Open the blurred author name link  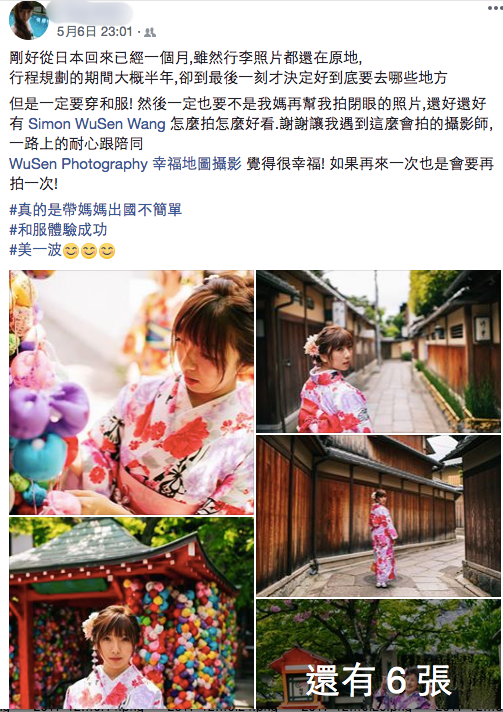91,13
